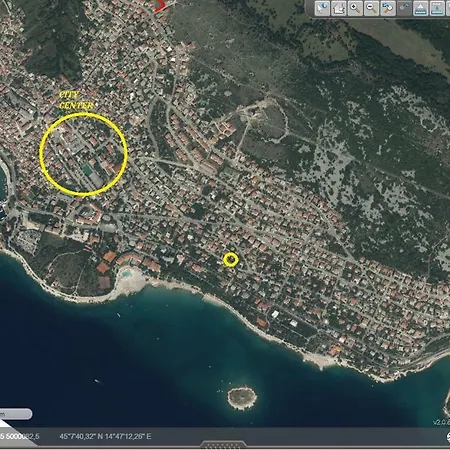Screen dimensions: 450x450
Task: Select the zoom previous view tool
Action: click(388, 8)
